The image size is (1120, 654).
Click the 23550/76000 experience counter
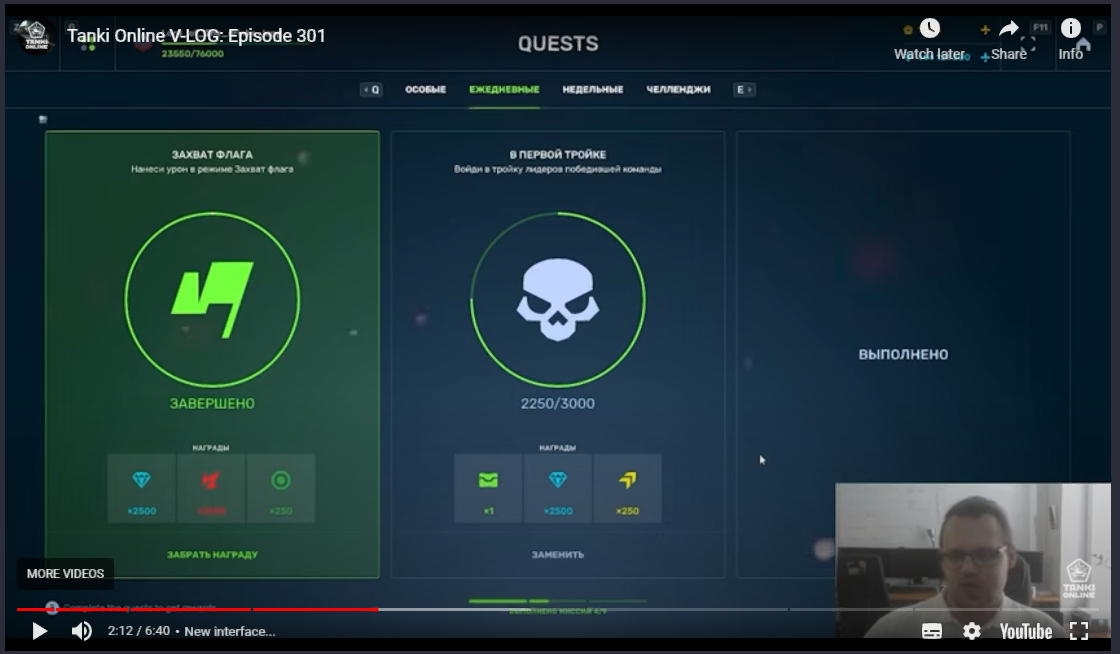192,54
